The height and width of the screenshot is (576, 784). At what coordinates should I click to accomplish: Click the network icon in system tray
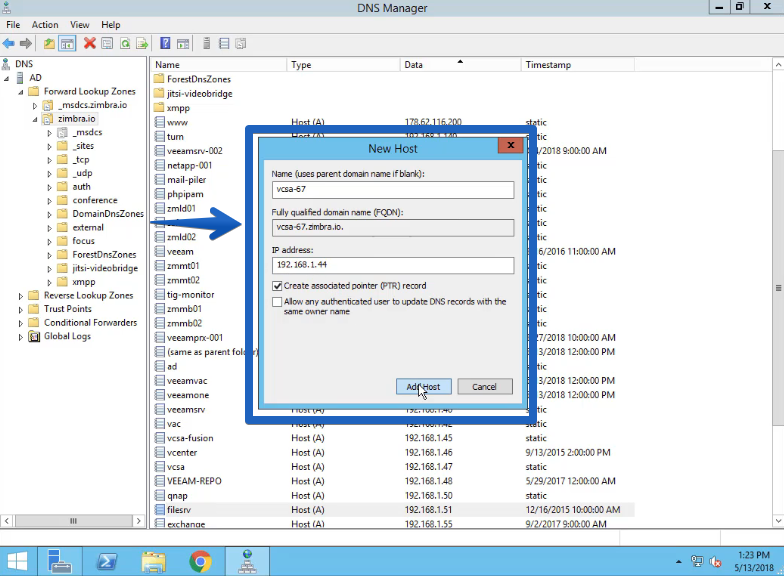(697, 562)
